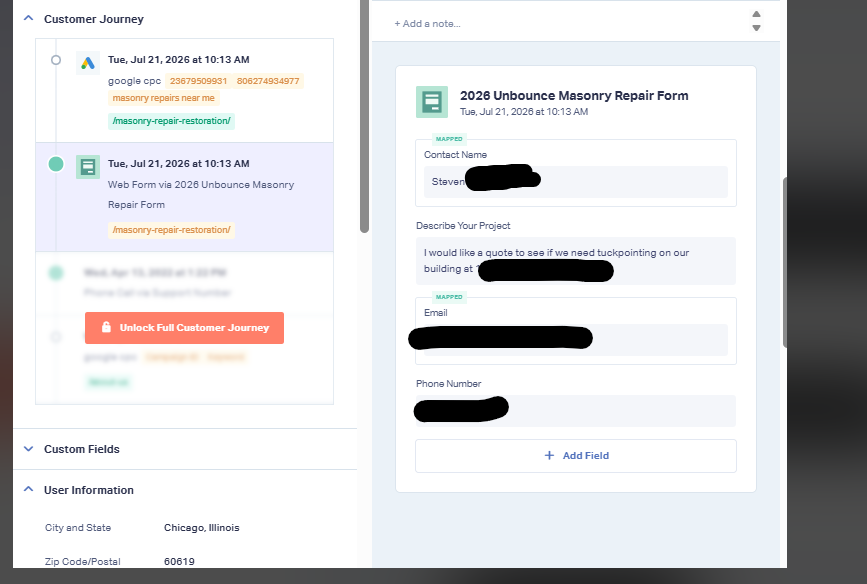The height and width of the screenshot is (584, 867).
Task: Click the Add Field button
Action: (576, 456)
